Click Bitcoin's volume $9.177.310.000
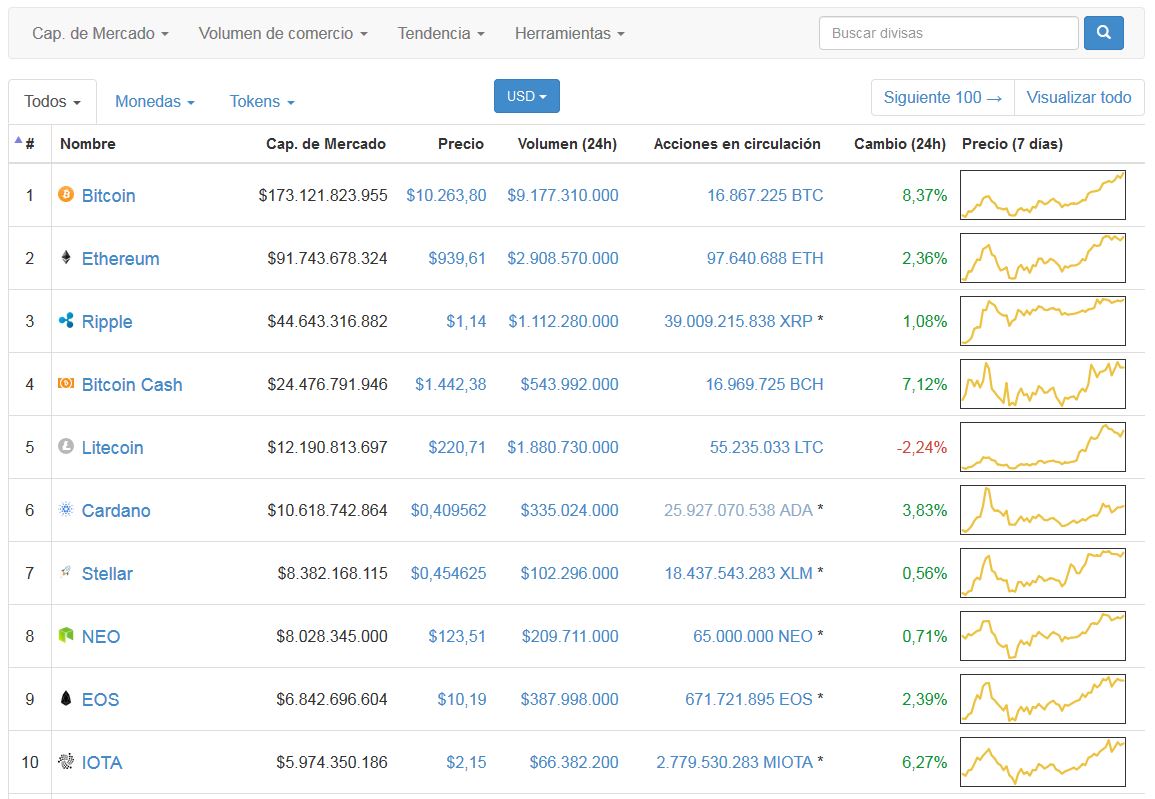The image size is (1155, 799). (x=563, y=195)
